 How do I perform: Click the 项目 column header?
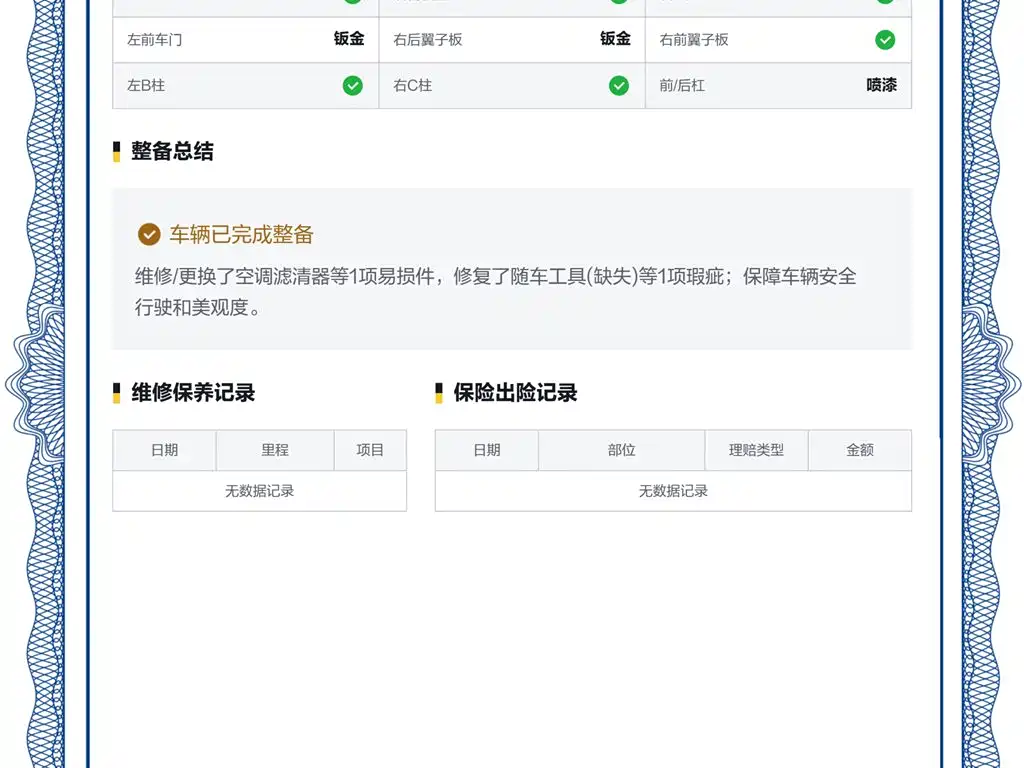(x=370, y=450)
